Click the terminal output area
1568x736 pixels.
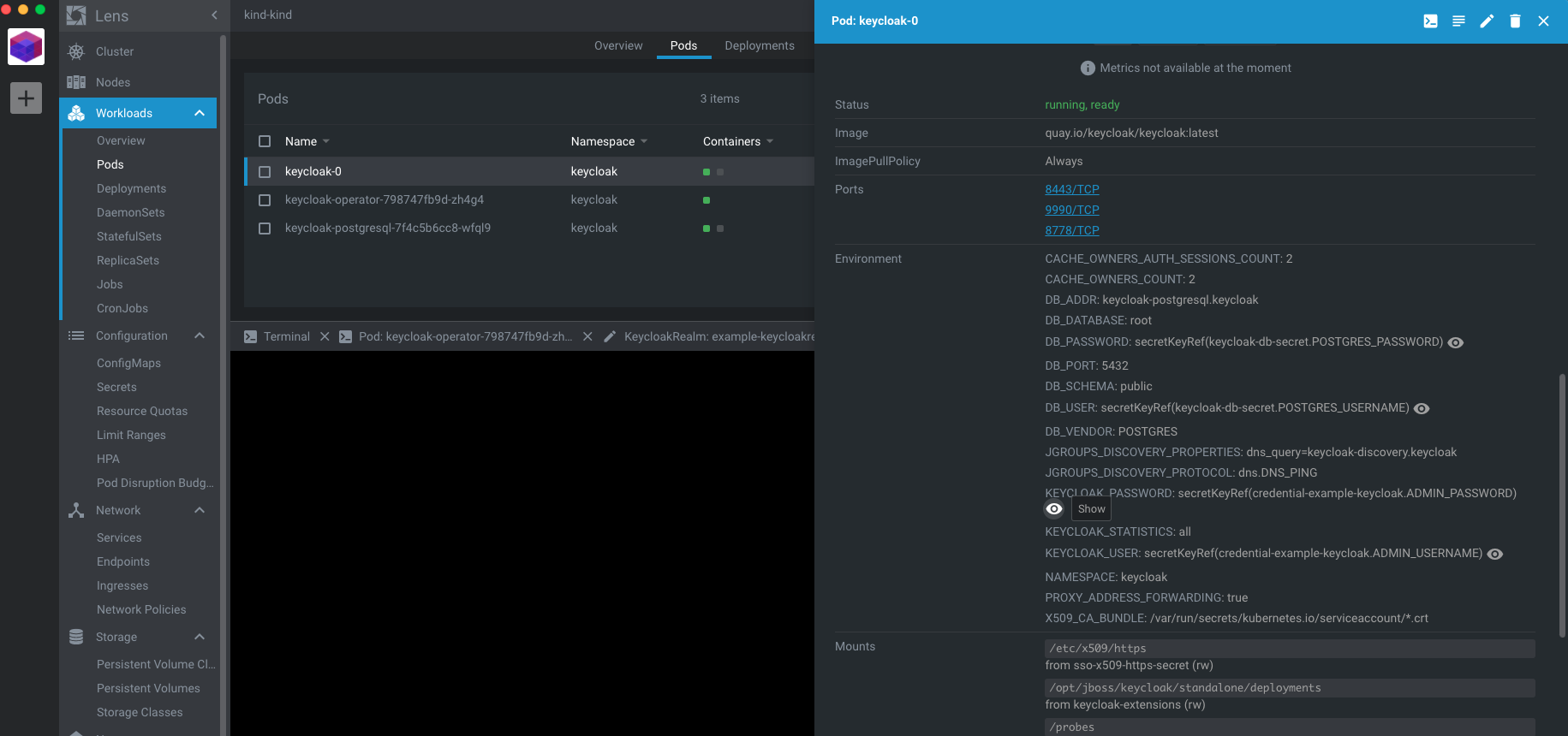[x=522, y=543]
